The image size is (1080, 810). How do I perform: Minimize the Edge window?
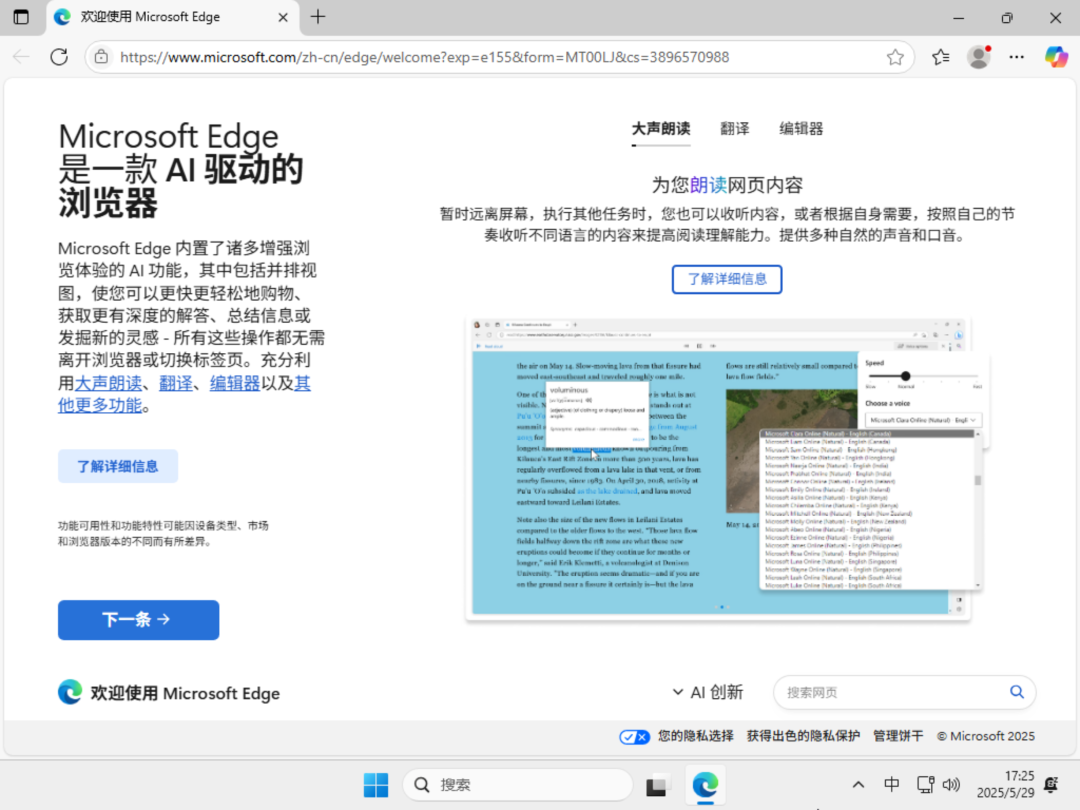point(958,18)
